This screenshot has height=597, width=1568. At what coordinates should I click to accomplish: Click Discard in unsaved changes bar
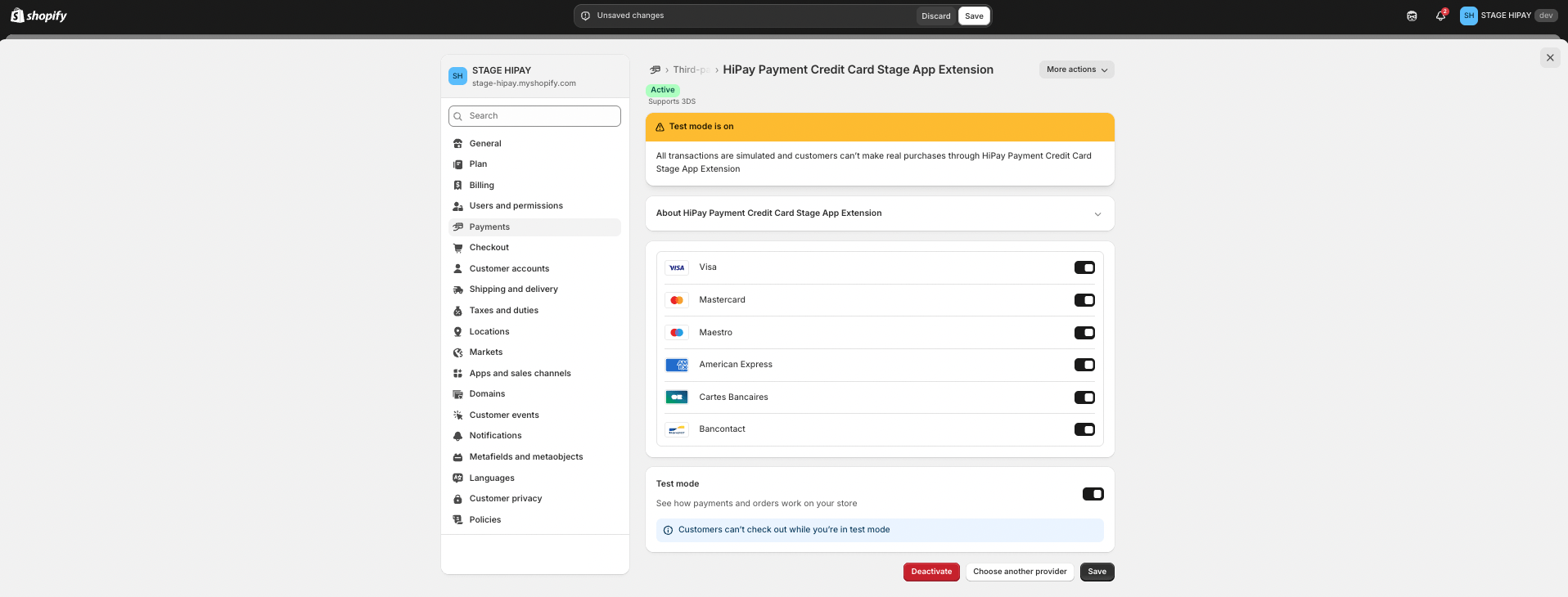pos(936,16)
